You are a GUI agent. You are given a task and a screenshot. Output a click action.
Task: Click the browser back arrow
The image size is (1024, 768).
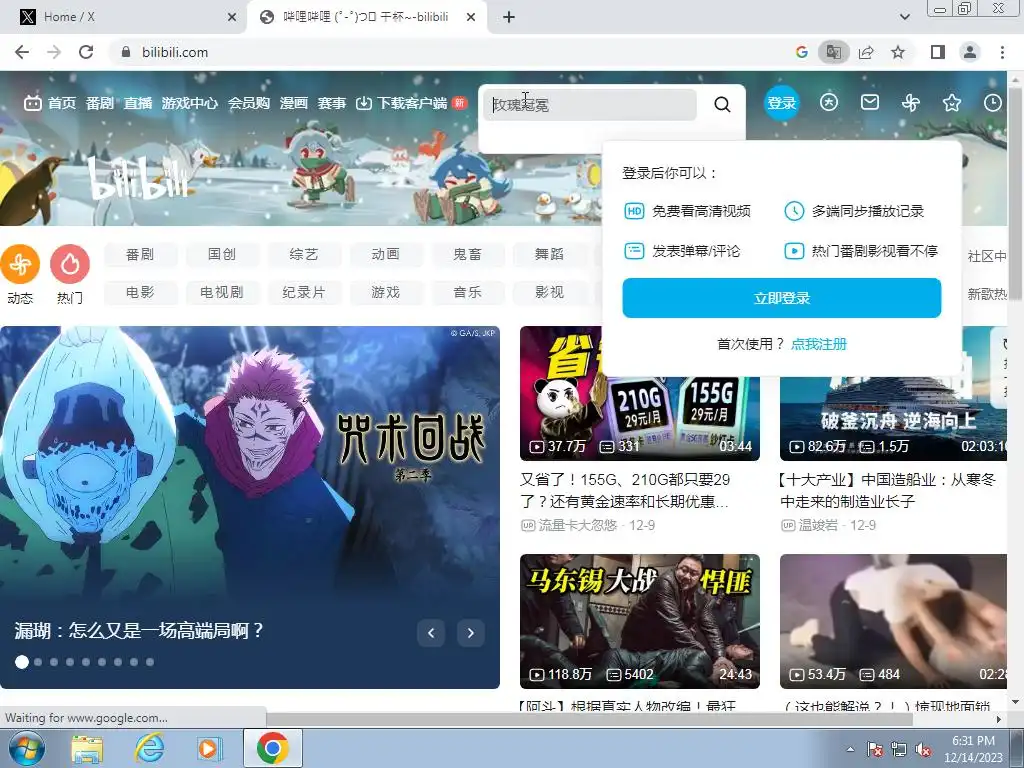point(22,52)
